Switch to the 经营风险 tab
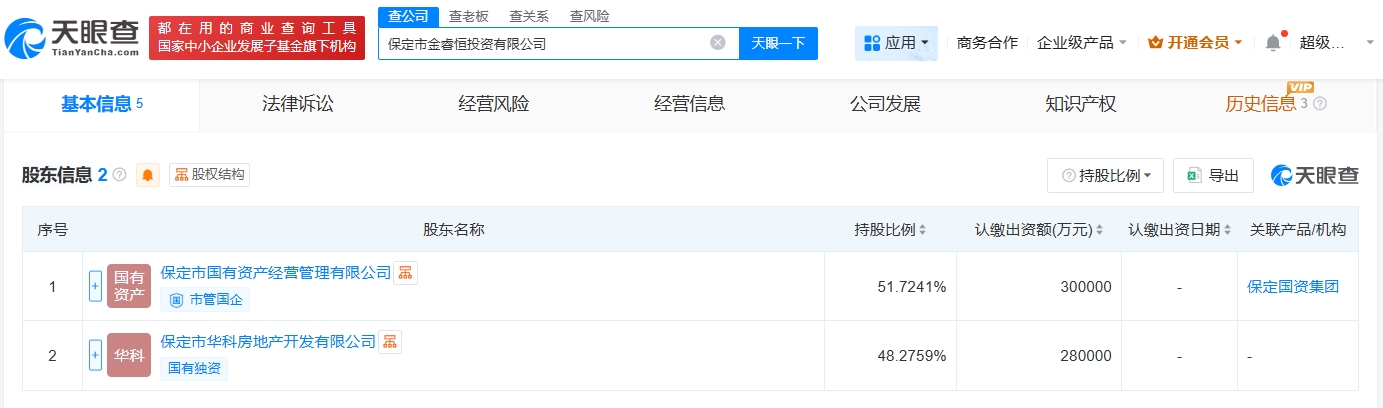Image resolution: width=1383 pixels, height=408 pixels. (493, 104)
